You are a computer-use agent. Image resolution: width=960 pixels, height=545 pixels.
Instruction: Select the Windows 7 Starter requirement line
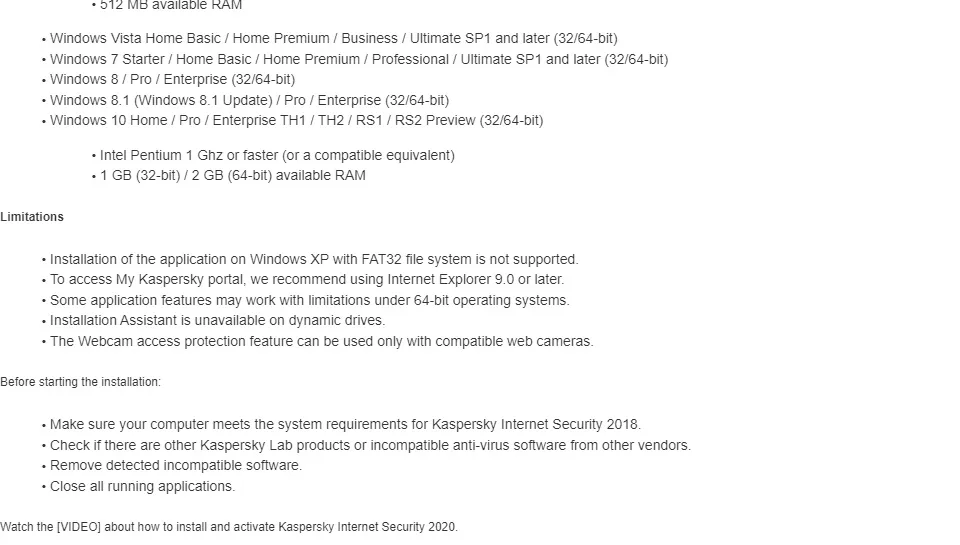click(x=359, y=59)
